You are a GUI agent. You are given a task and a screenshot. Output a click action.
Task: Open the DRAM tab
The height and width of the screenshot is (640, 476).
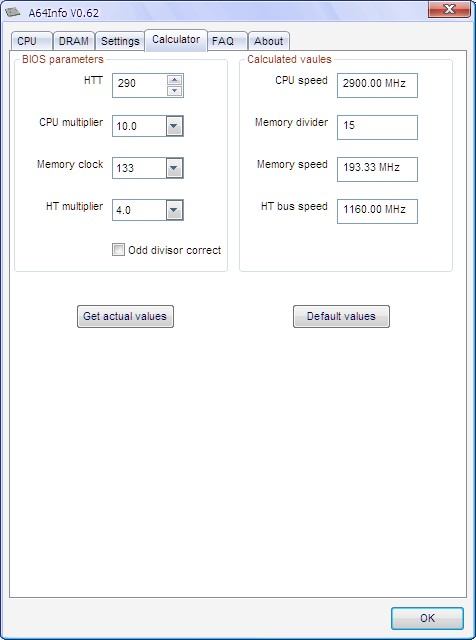click(x=74, y=41)
